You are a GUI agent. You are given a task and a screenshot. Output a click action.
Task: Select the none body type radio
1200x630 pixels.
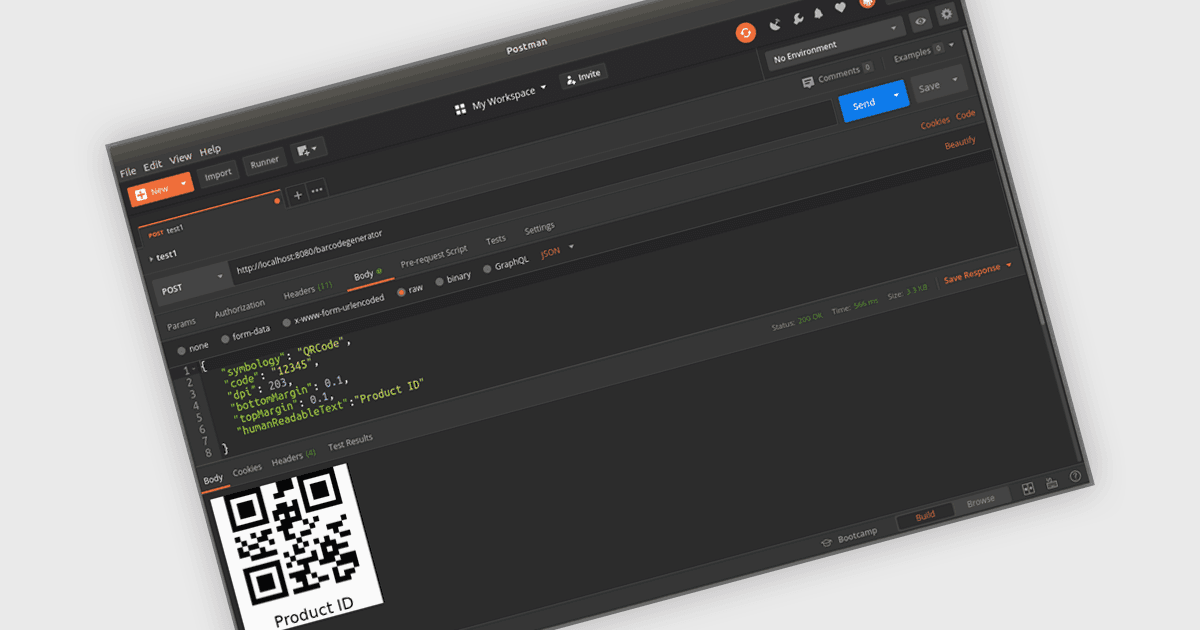point(181,351)
